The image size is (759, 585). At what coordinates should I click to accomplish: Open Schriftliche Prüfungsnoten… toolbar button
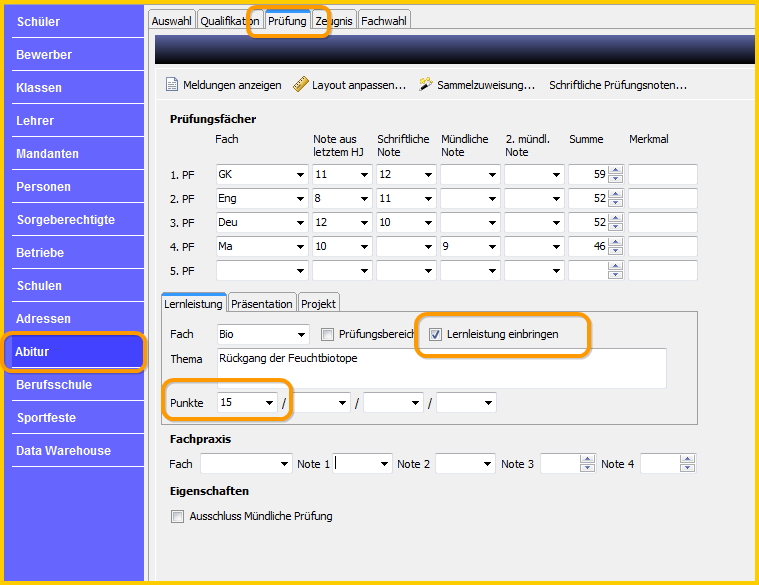618,85
